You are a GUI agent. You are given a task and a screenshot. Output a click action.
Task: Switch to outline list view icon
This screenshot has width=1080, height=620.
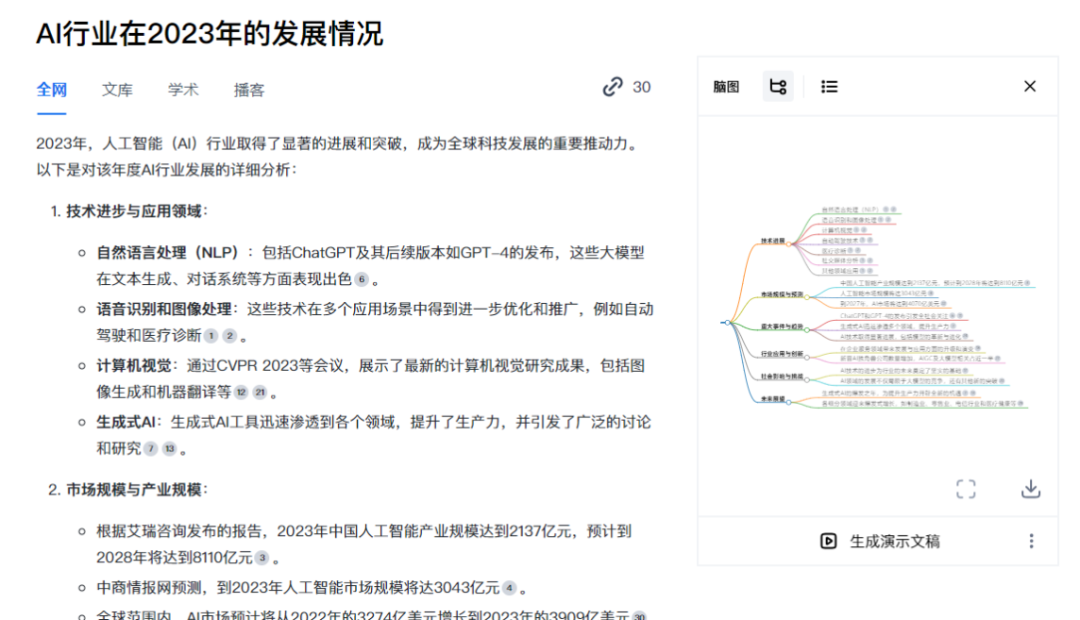(829, 87)
